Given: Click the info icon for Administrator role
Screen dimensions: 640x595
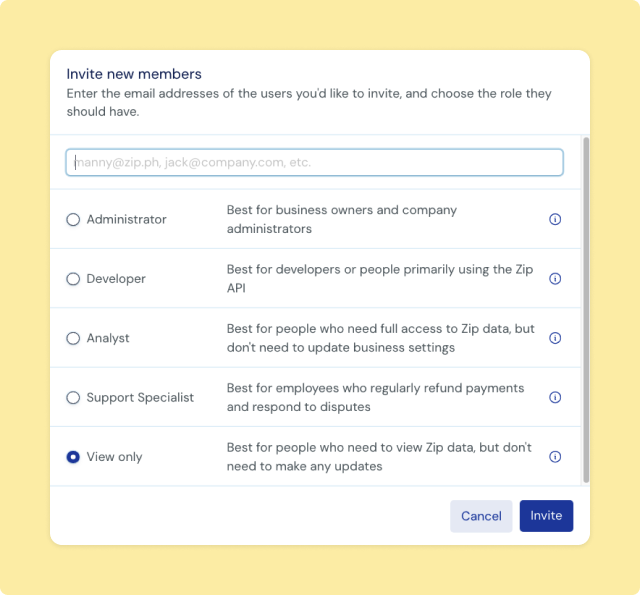Looking at the screenshot, I should coord(555,219).
